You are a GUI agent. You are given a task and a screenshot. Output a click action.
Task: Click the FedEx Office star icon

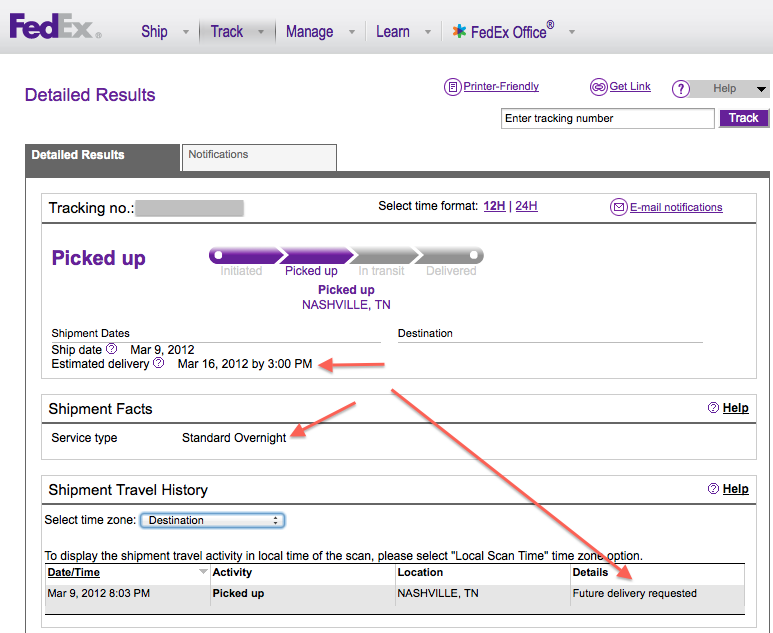click(x=459, y=31)
